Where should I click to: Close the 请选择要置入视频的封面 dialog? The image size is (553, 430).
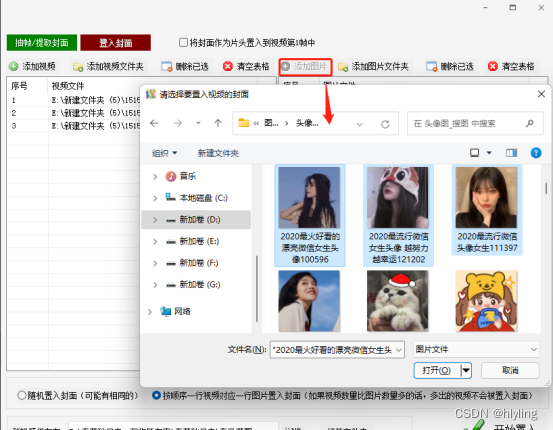point(541,94)
